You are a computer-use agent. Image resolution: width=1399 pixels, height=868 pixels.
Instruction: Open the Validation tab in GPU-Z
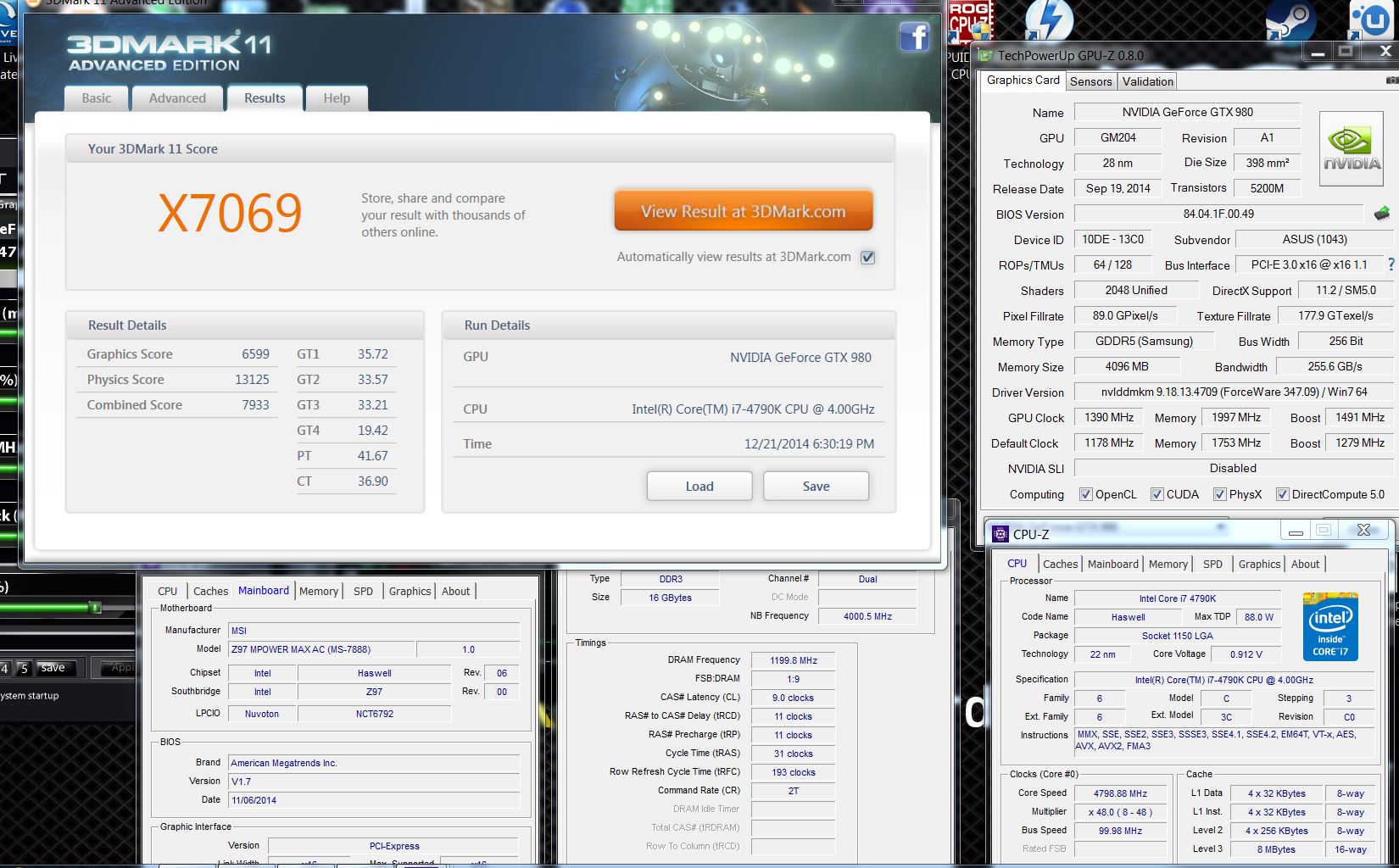coord(1147,81)
